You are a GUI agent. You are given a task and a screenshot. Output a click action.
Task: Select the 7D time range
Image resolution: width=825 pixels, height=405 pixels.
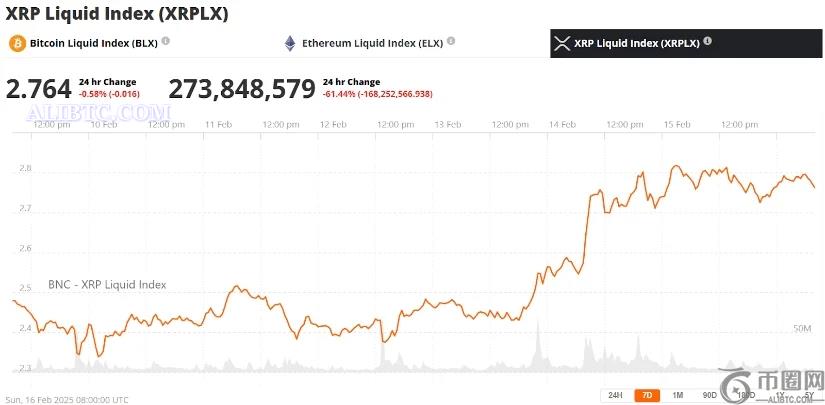(646, 395)
